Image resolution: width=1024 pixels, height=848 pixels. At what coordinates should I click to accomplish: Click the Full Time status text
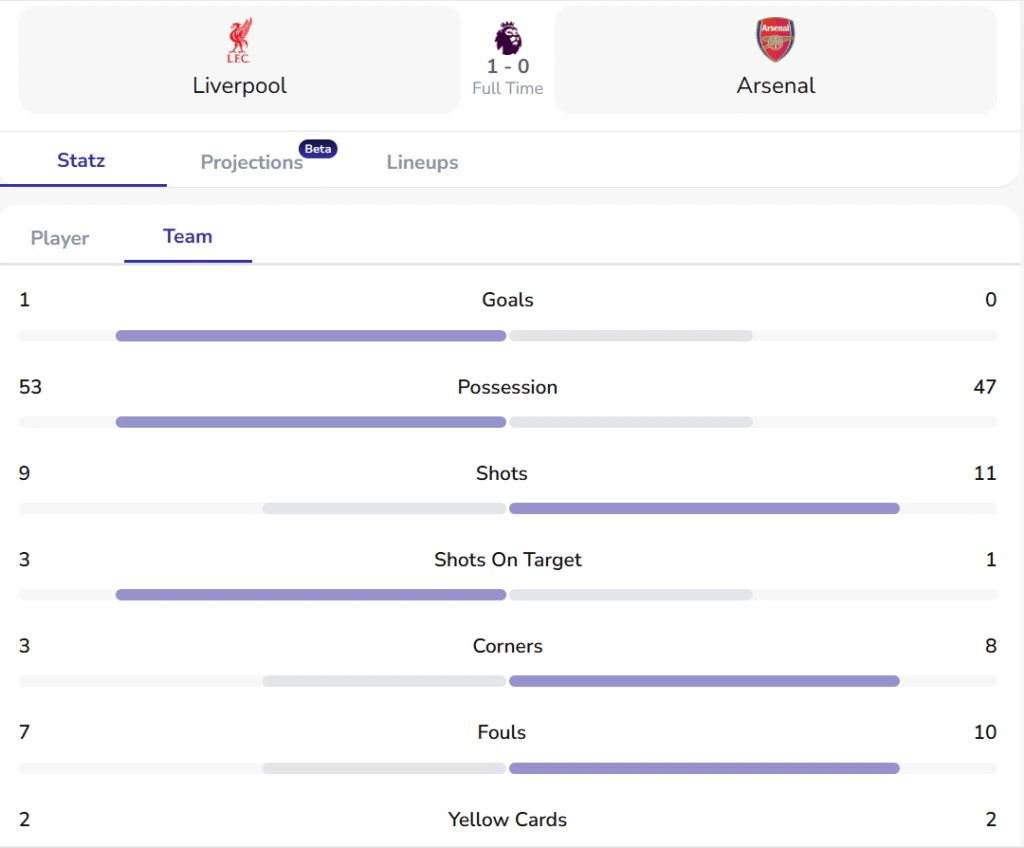pos(508,89)
